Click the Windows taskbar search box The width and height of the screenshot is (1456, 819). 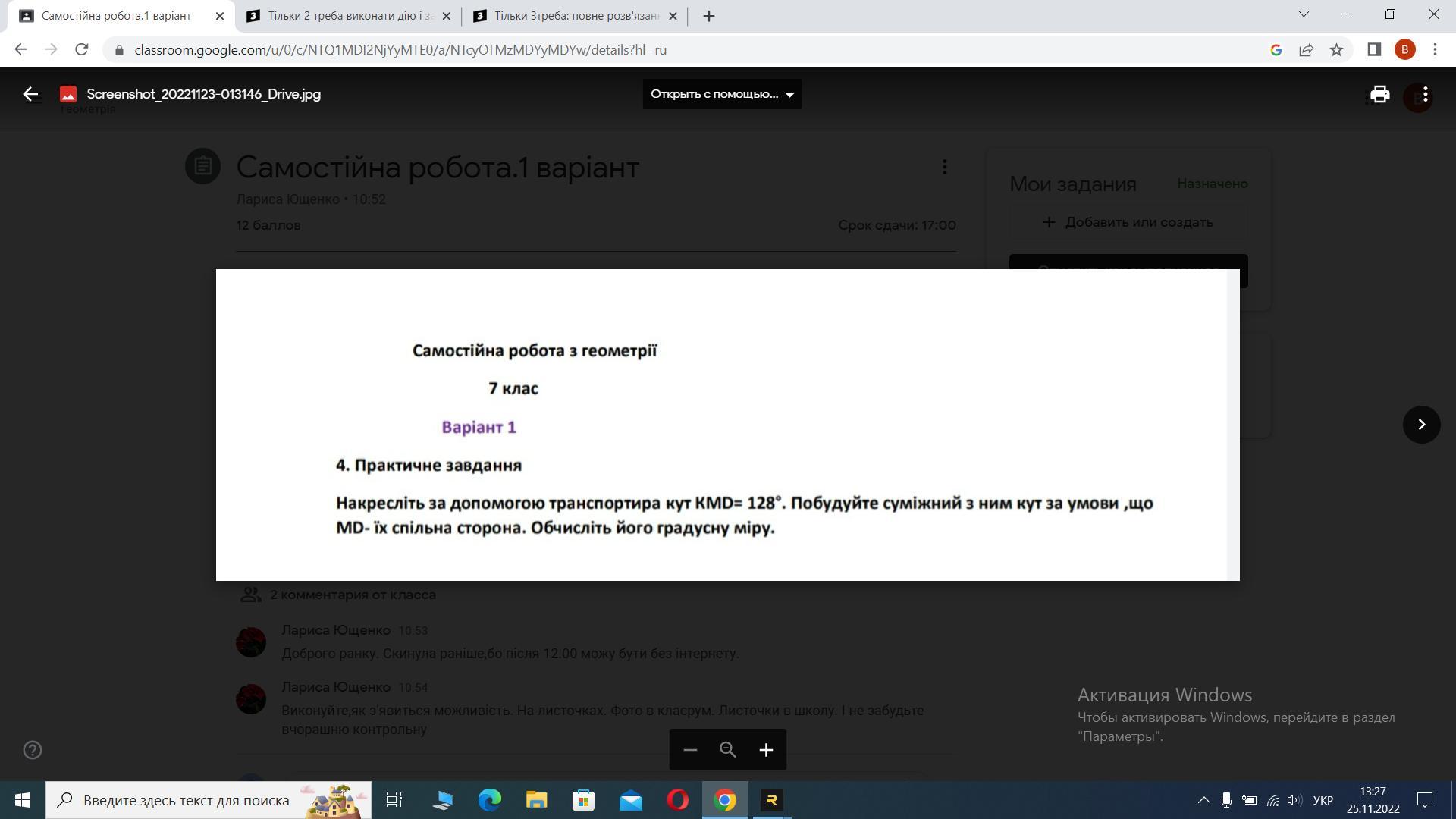click(186, 800)
